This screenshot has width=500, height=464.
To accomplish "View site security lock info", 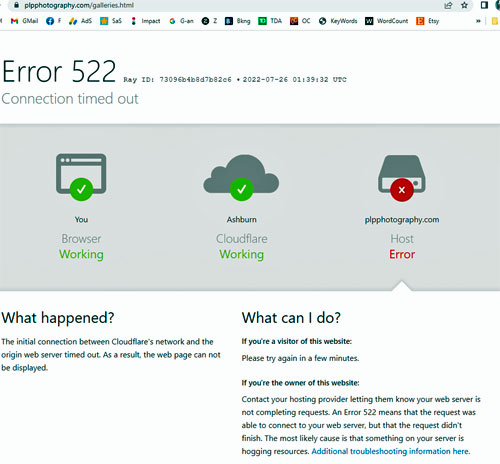I will pos(17,5).
